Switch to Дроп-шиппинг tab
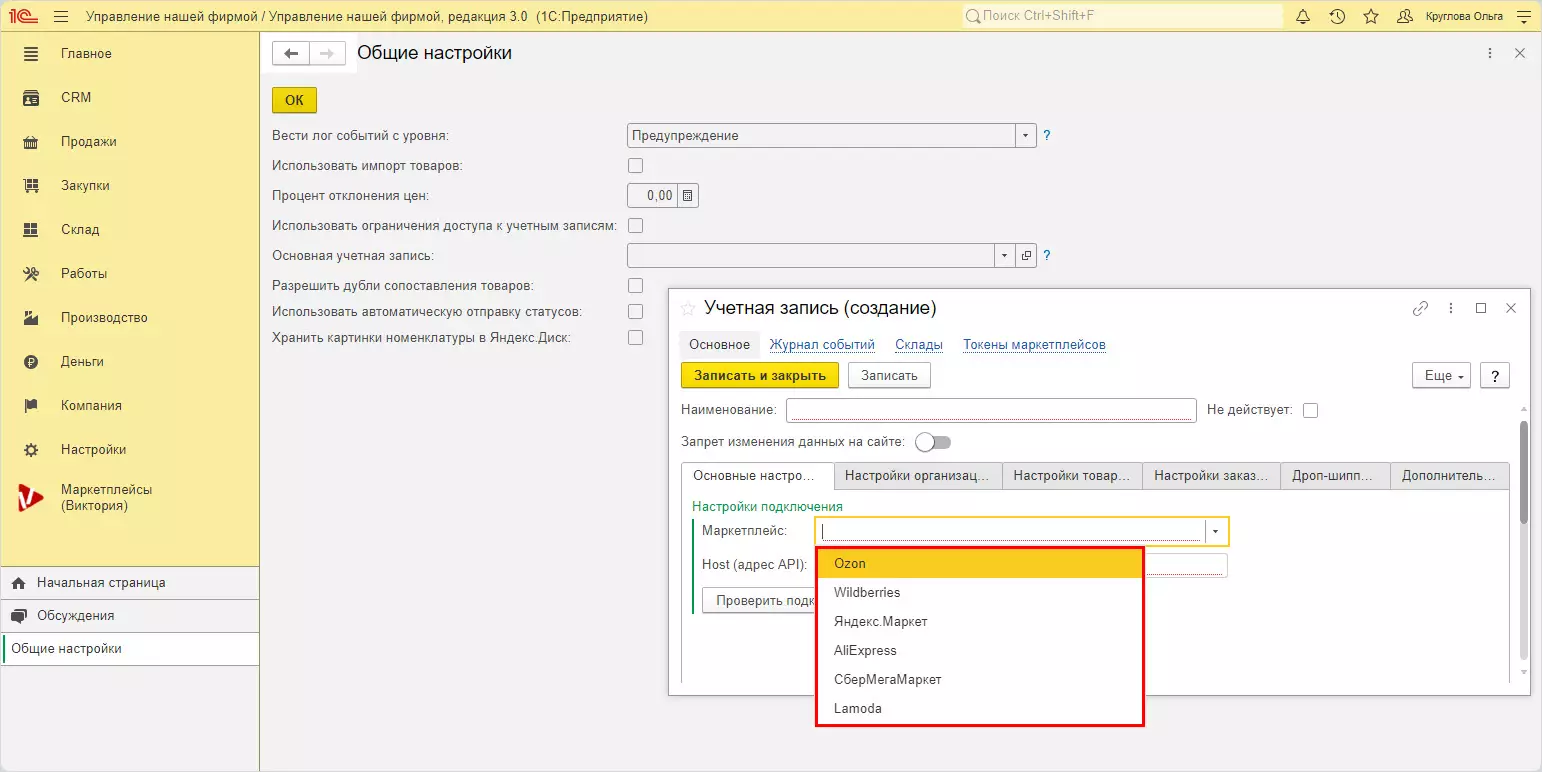The height and width of the screenshot is (772, 1542). pyautogui.click(x=1336, y=476)
